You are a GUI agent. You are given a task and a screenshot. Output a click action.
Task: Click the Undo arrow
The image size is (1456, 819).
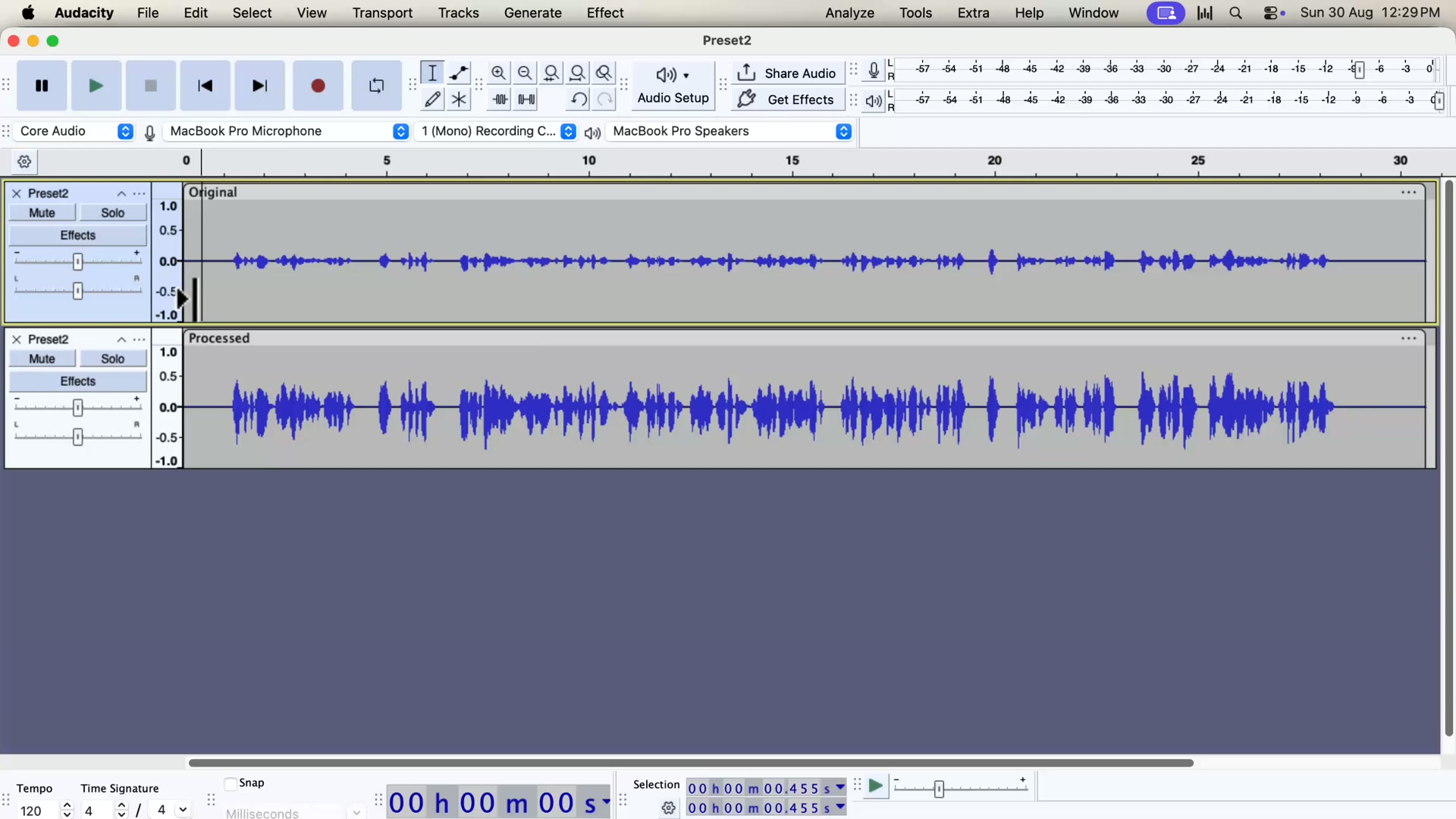578,99
